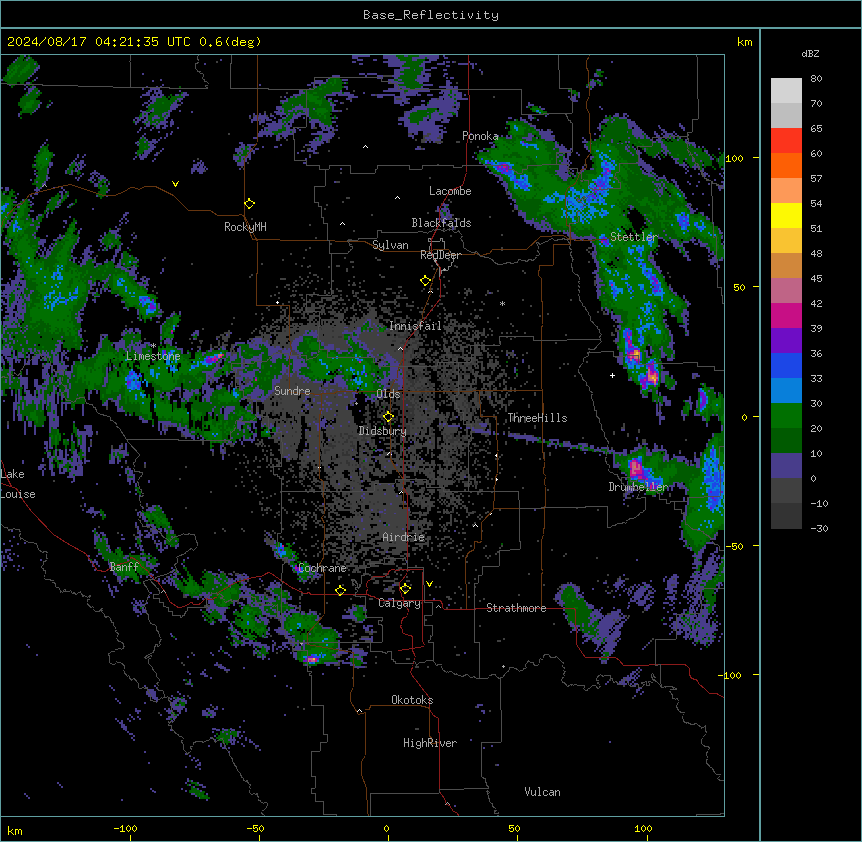Click the 50 tick on the right axis
Image resolution: width=862 pixels, height=842 pixels.
(x=739, y=287)
